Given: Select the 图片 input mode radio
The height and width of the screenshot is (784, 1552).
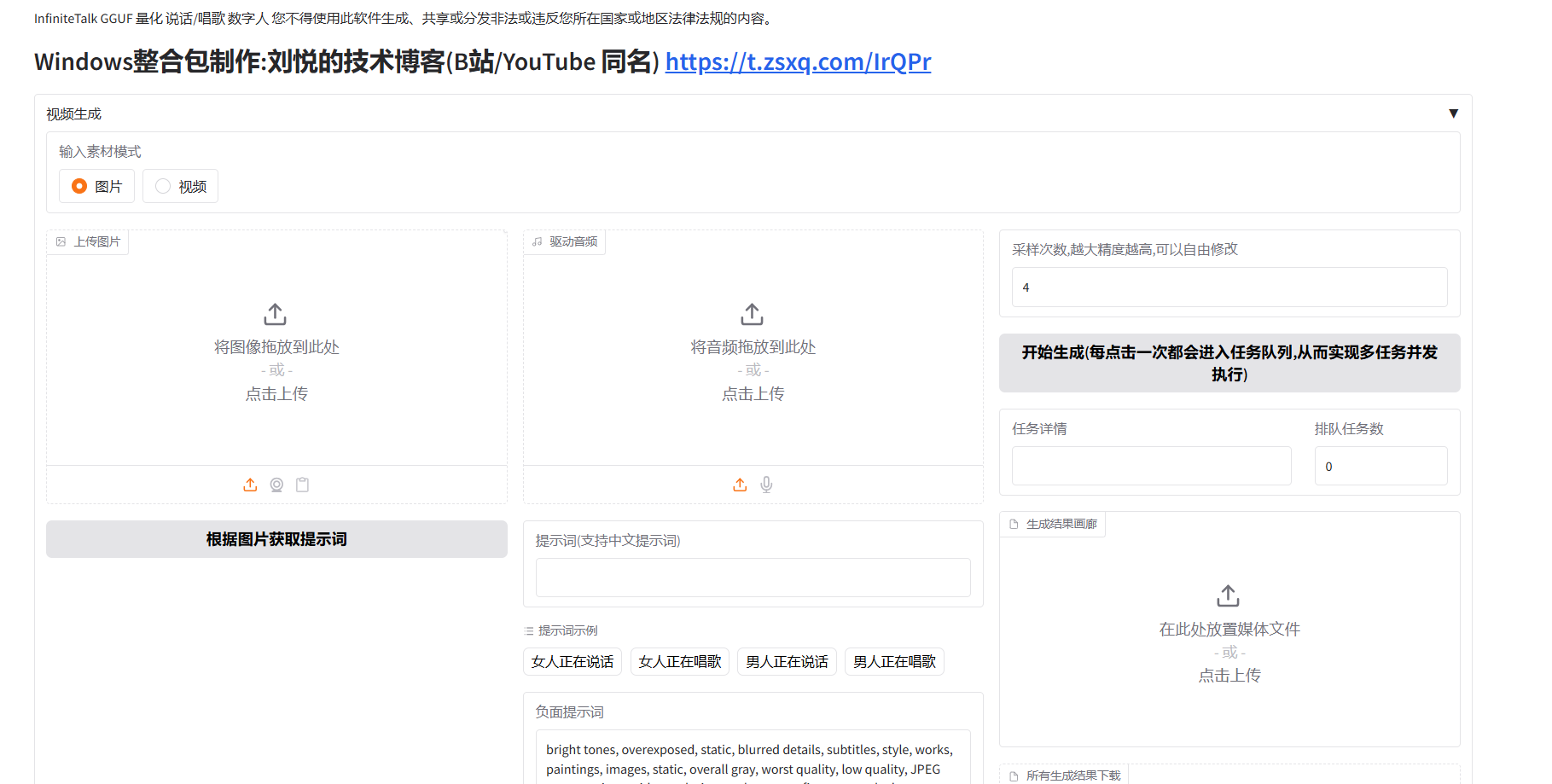Looking at the screenshot, I should click(x=80, y=186).
